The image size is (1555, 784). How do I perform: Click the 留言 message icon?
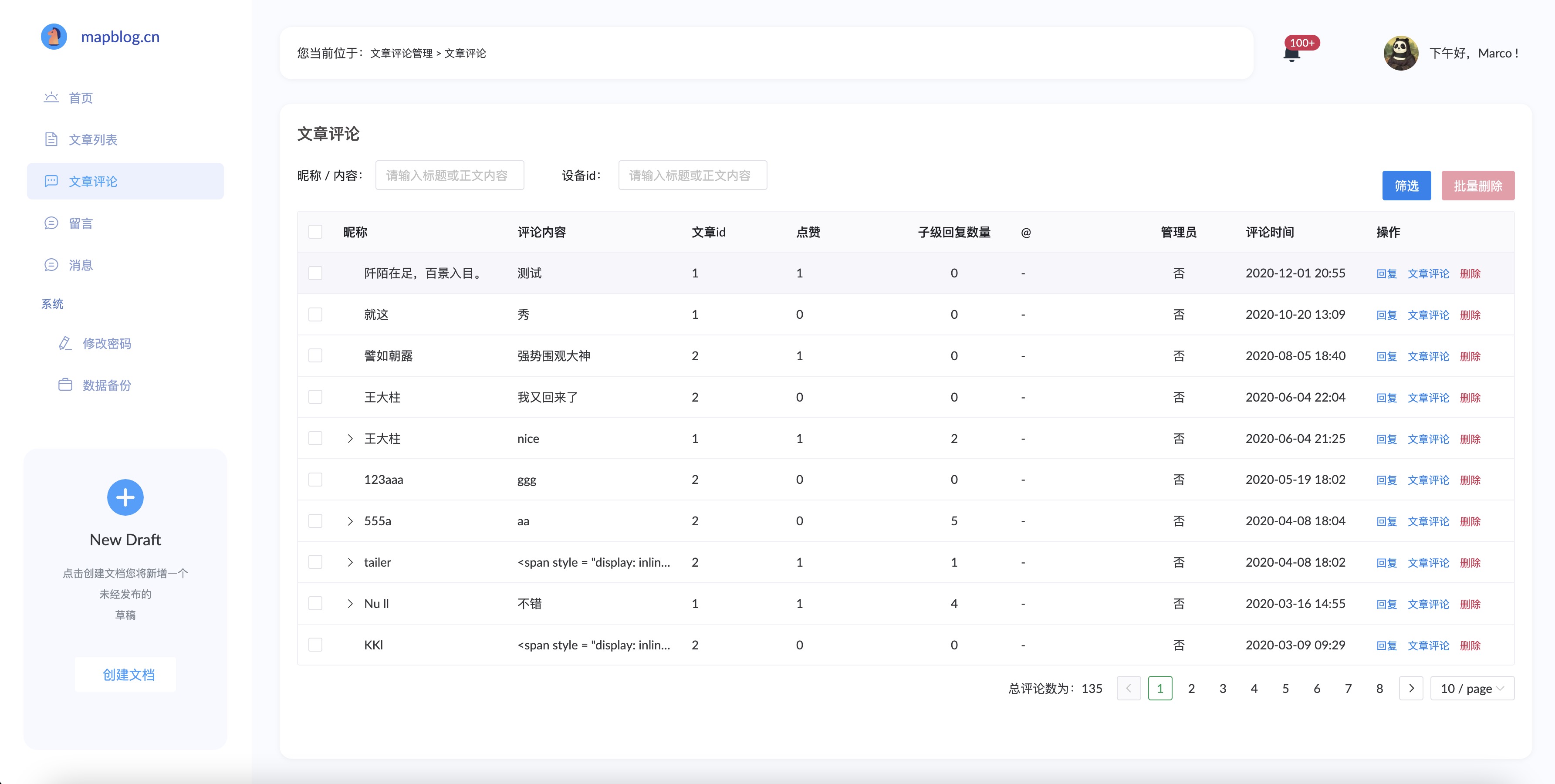pos(51,223)
